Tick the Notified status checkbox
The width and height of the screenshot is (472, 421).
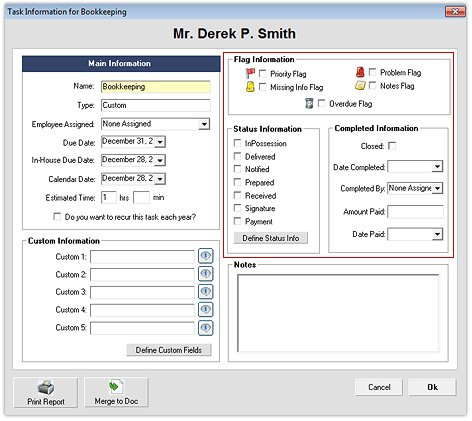point(237,169)
